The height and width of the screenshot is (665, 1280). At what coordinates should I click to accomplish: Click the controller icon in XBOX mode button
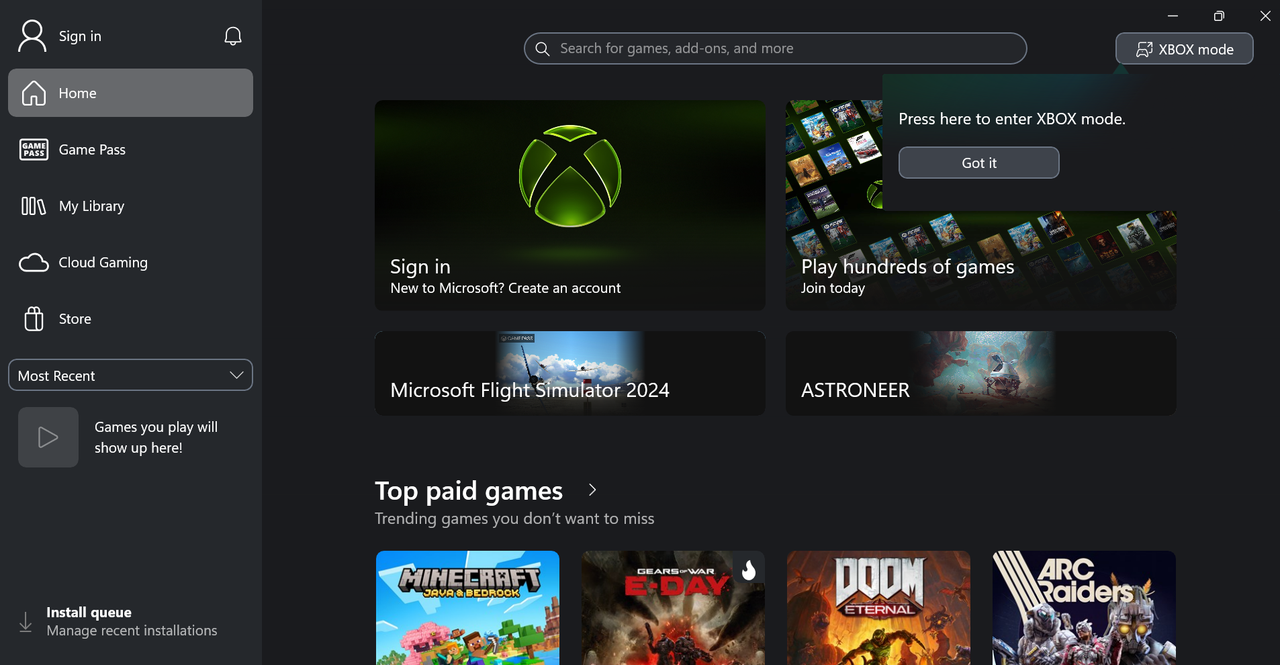(1144, 49)
